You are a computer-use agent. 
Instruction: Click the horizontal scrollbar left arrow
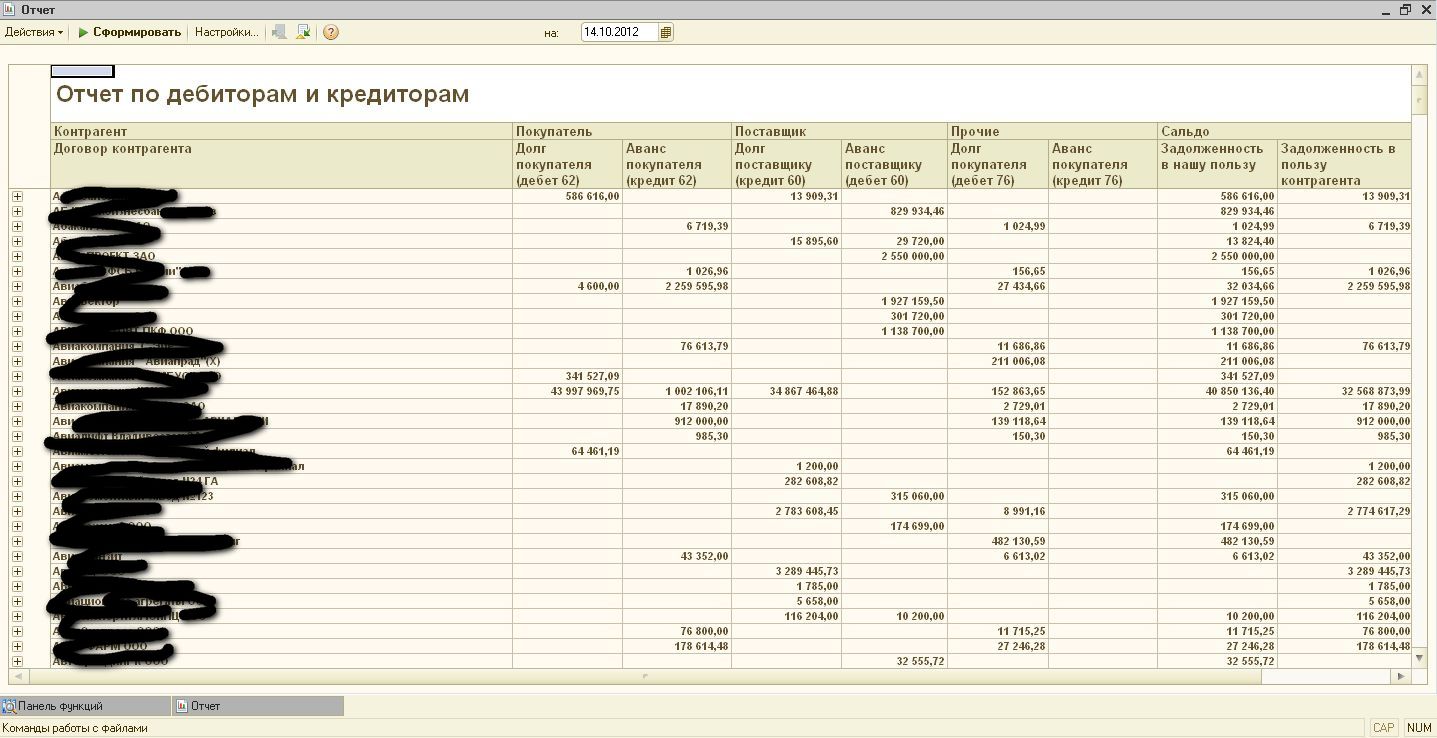click(x=17, y=676)
